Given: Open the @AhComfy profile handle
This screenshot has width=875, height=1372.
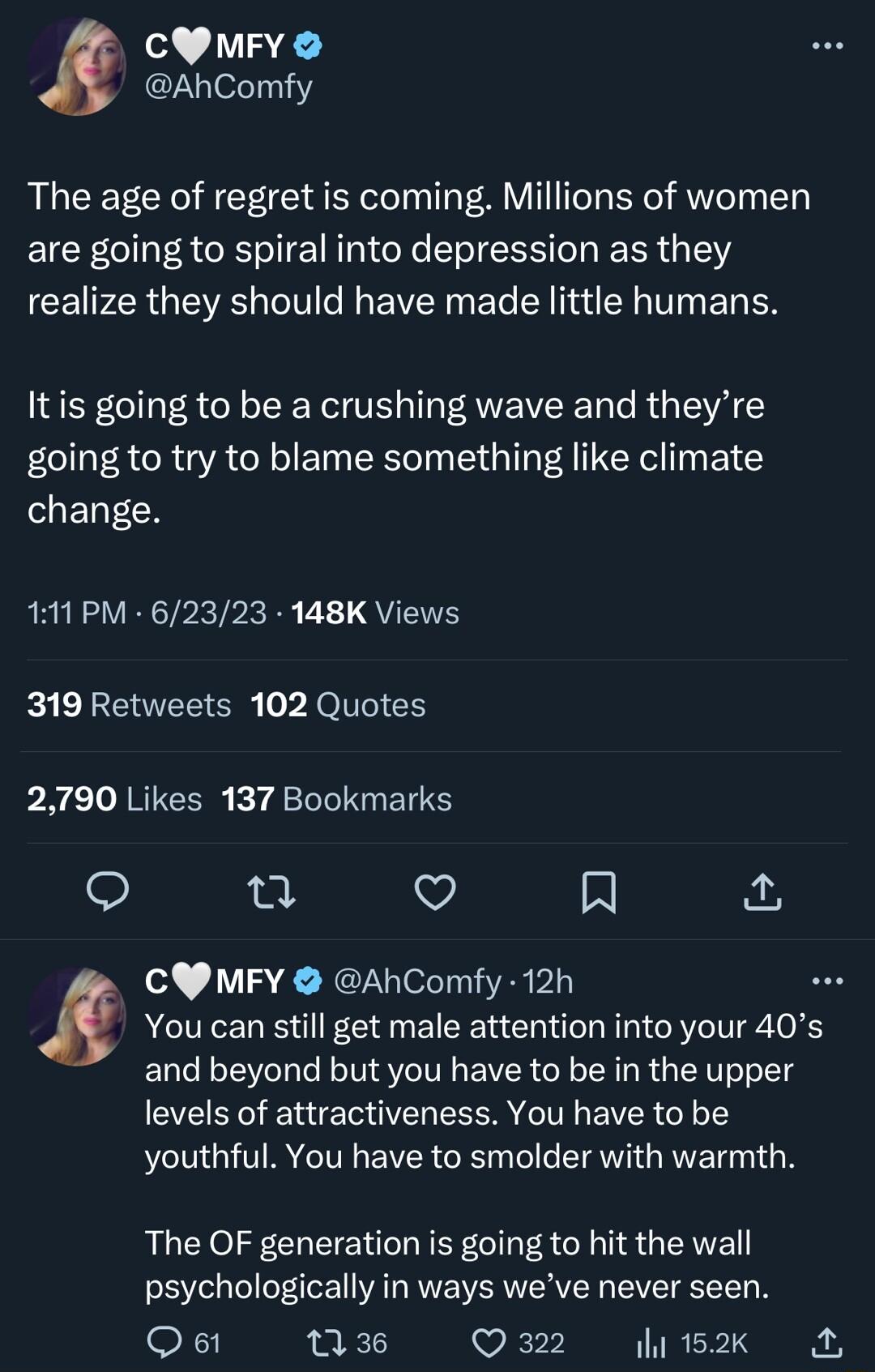Looking at the screenshot, I should [228, 89].
